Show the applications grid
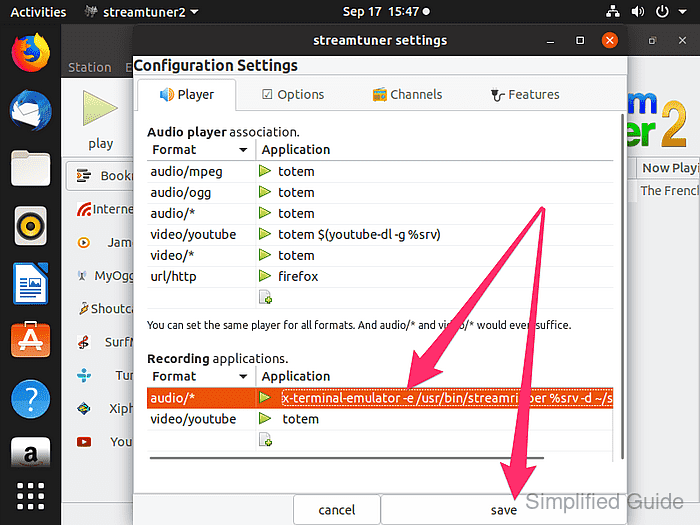Screen dimensions: 700x525 coord(30,496)
